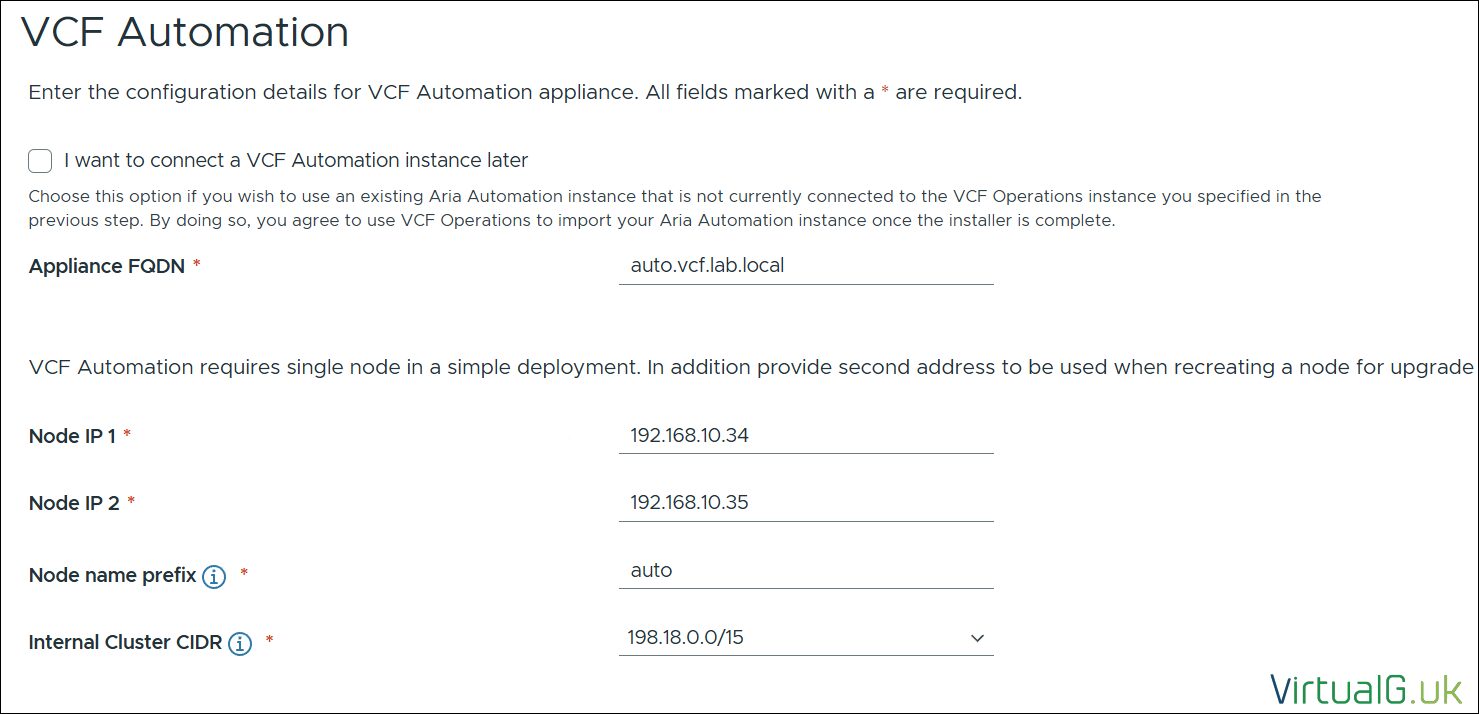Image resolution: width=1479 pixels, height=714 pixels.
Task: Click the "I want to connect a VCF Automation instance later" label
Action: pos(296,160)
